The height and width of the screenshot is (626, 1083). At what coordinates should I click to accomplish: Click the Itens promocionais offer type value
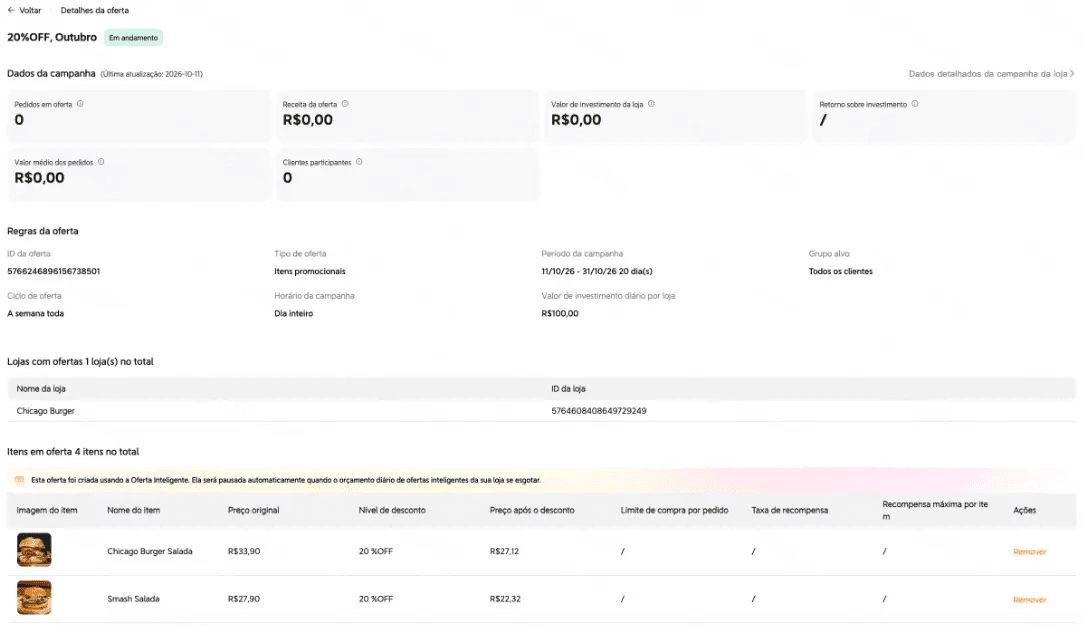coord(309,272)
